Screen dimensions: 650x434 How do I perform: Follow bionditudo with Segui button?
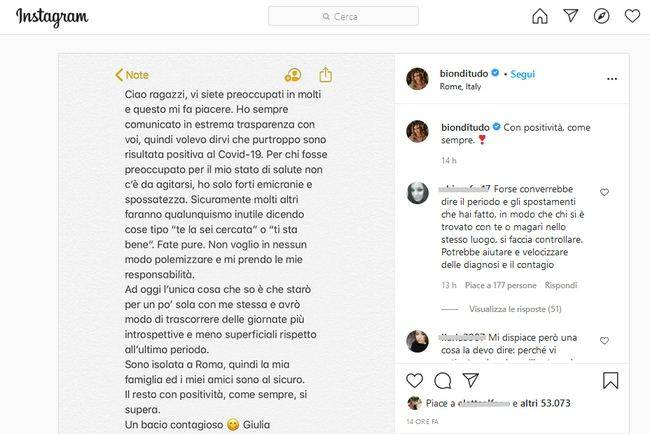point(522,74)
